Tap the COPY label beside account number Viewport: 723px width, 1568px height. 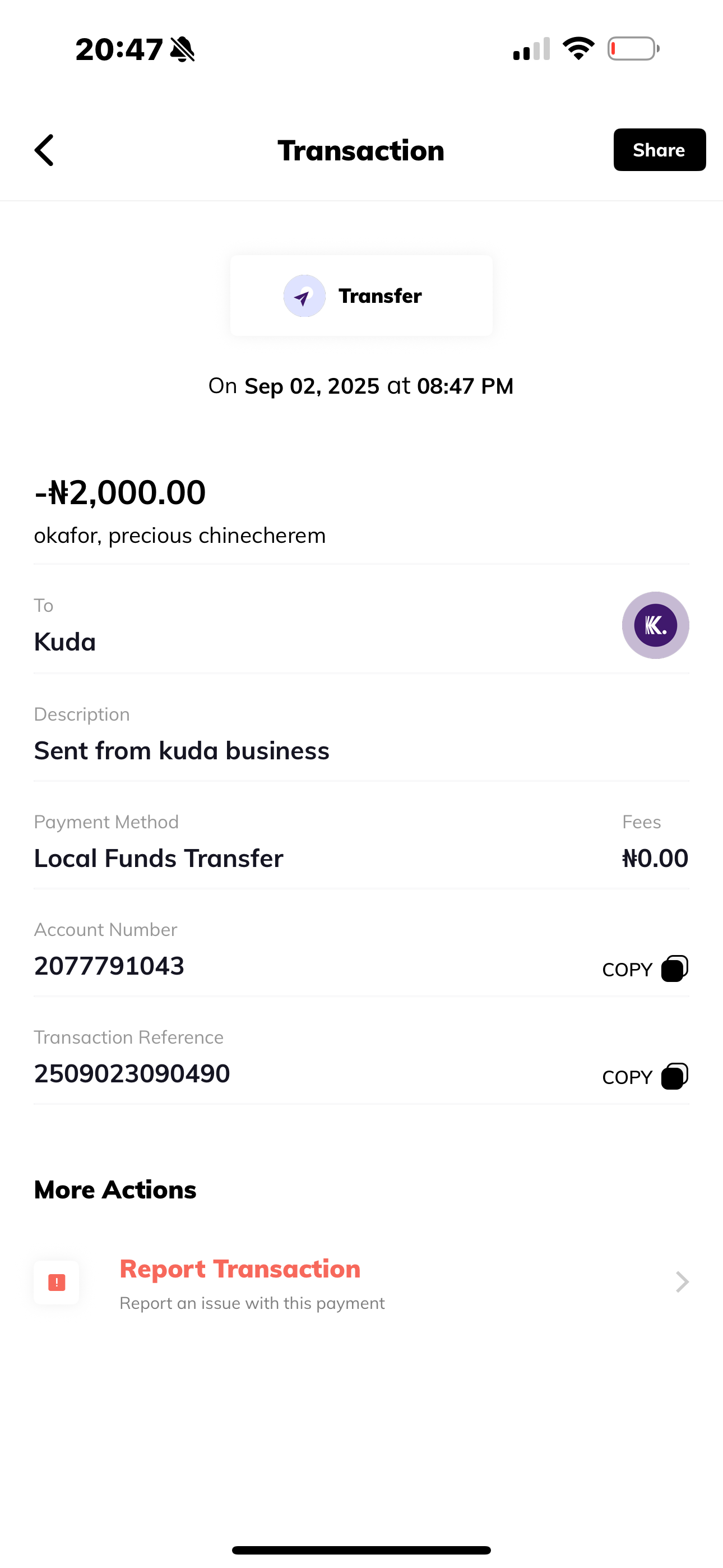point(627,970)
